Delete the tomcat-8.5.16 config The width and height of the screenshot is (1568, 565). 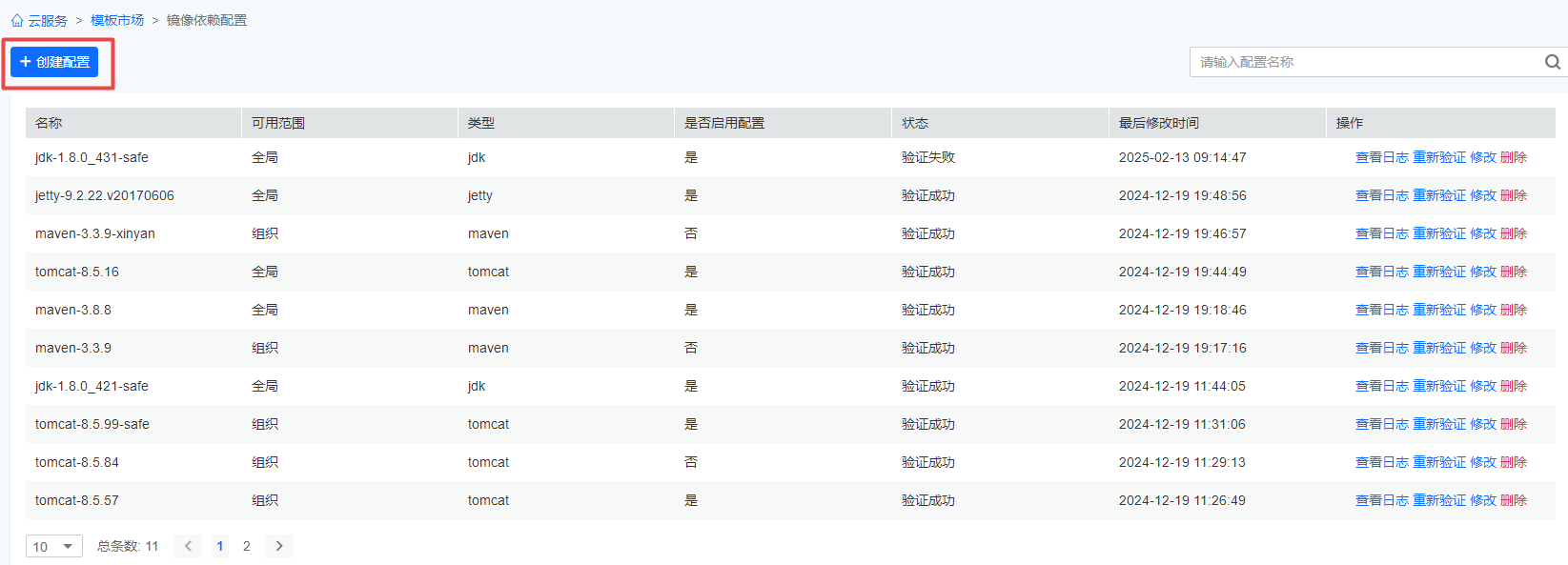[1513, 272]
